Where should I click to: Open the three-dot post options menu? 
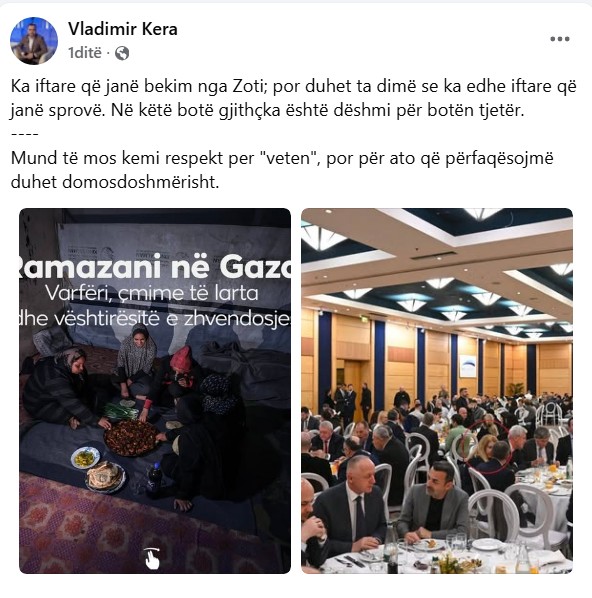click(560, 39)
